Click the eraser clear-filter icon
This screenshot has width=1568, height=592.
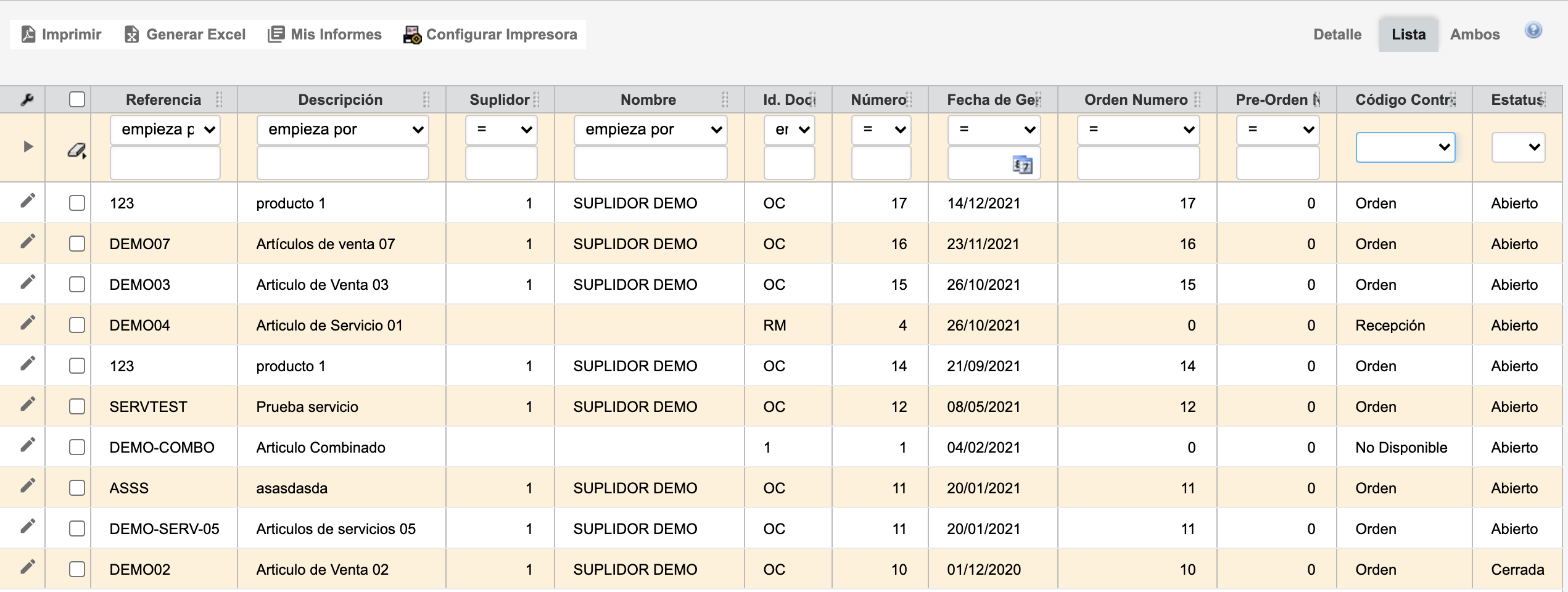coord(76,150)
